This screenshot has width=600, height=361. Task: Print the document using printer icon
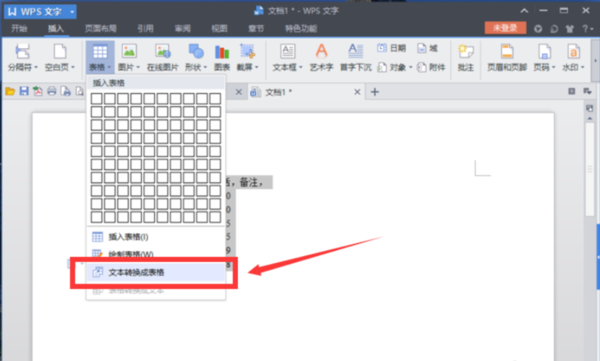[x=52, y=91]
